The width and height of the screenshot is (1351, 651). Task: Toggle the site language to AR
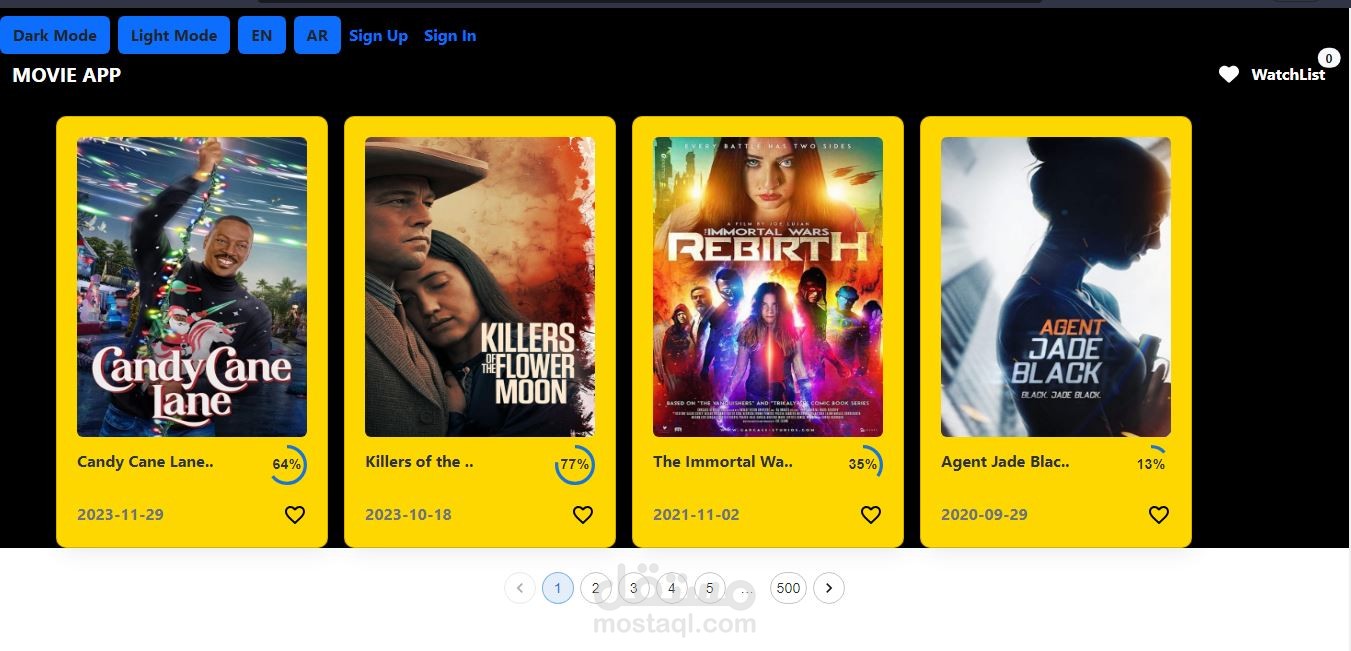[317, 35]
